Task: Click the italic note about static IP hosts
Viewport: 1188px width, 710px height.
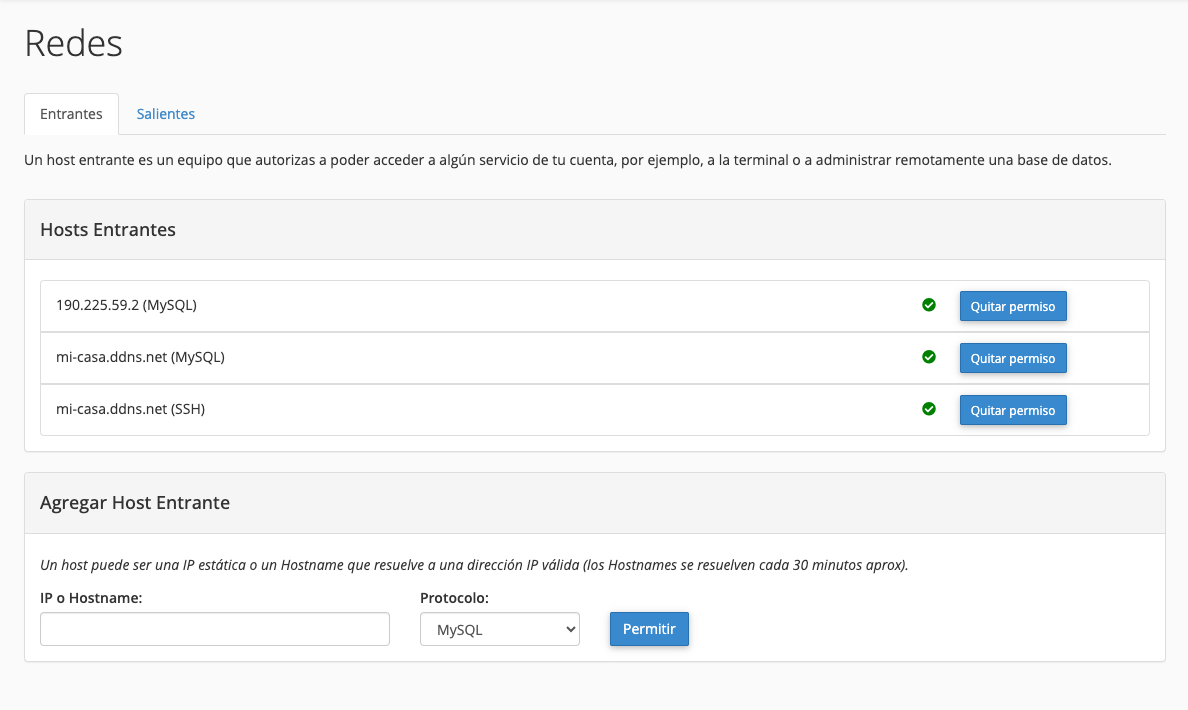Action: [x=474, y=565]
